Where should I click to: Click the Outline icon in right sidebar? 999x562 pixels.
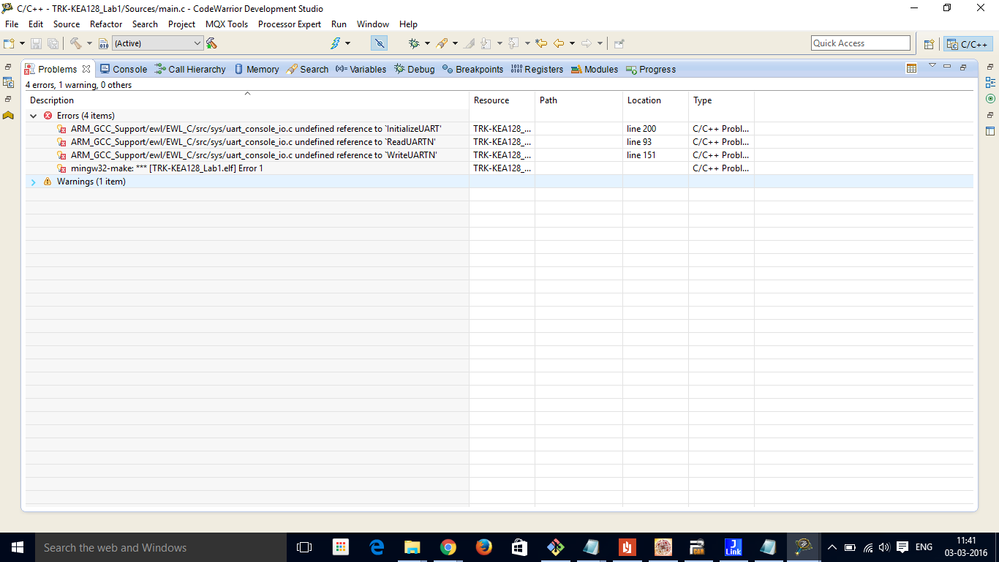(x=990, y=83)
